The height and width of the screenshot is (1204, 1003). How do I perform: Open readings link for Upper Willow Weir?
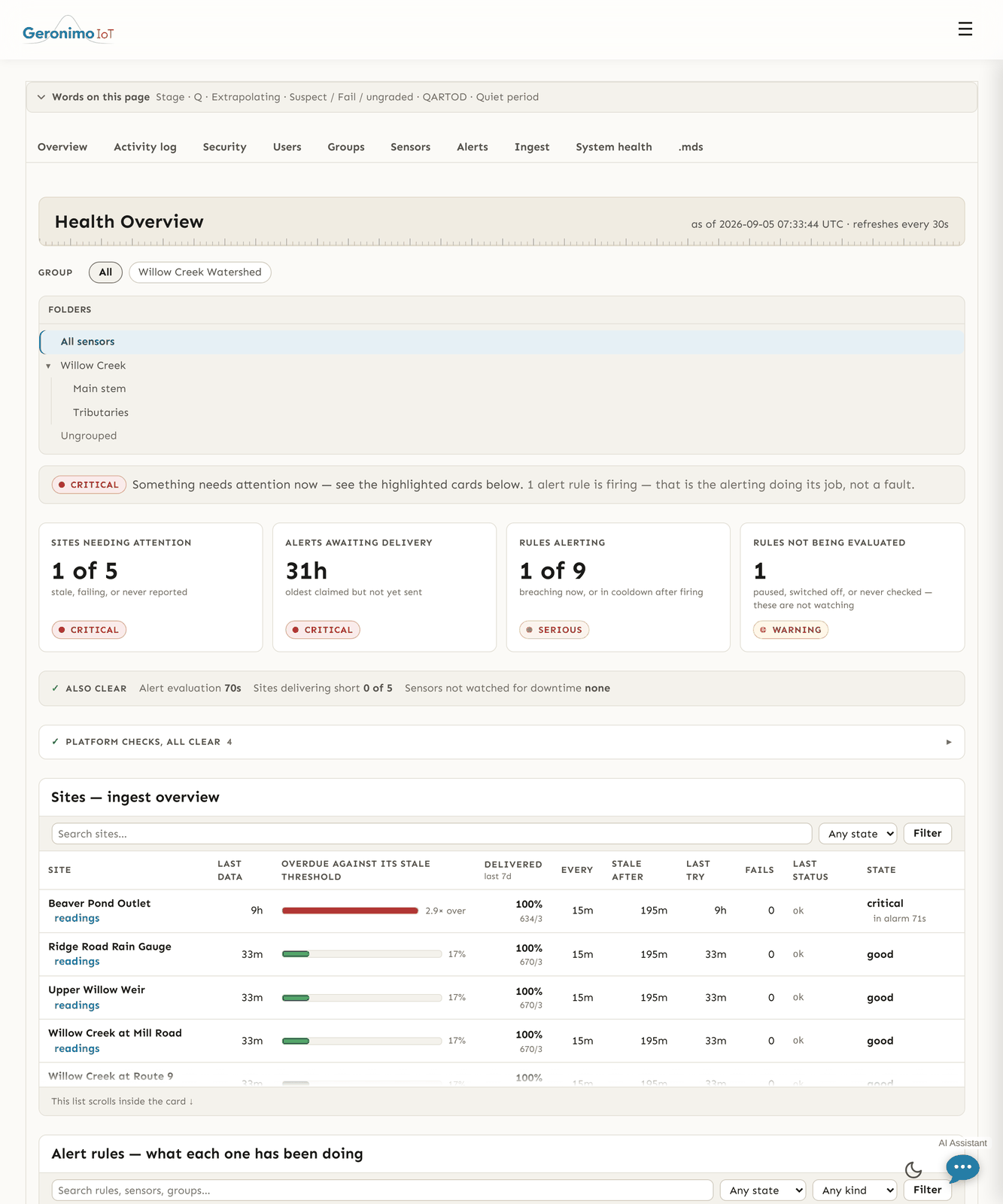point(77,1005)
